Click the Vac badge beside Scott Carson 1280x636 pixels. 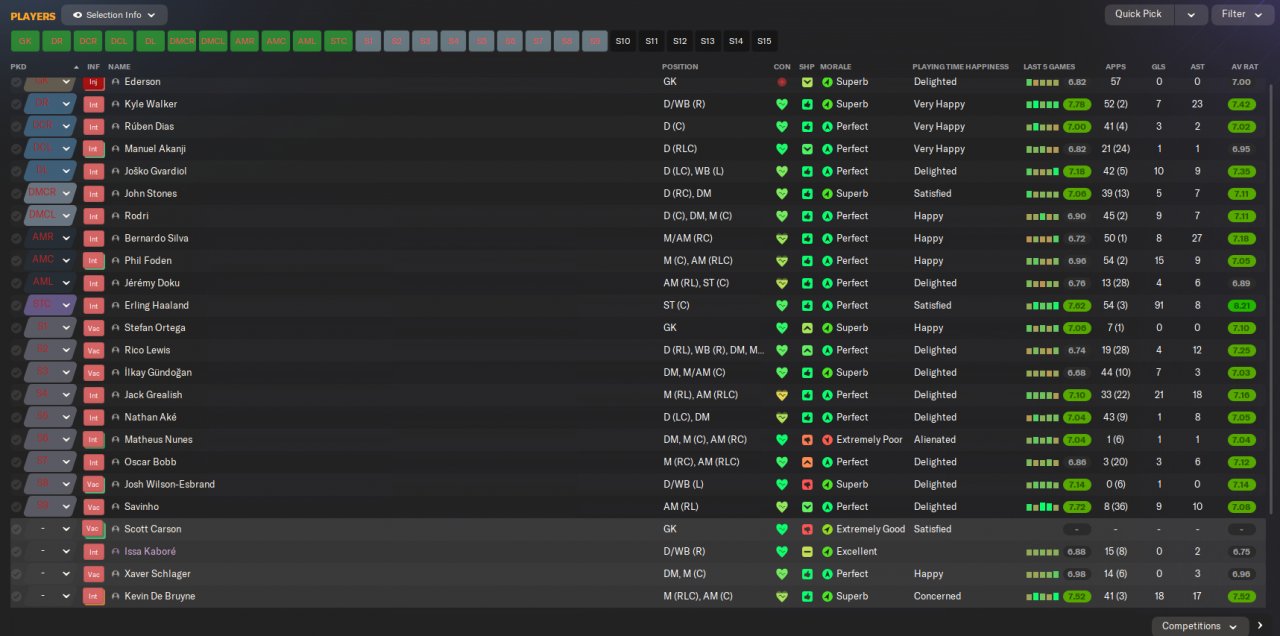(94, 529)
